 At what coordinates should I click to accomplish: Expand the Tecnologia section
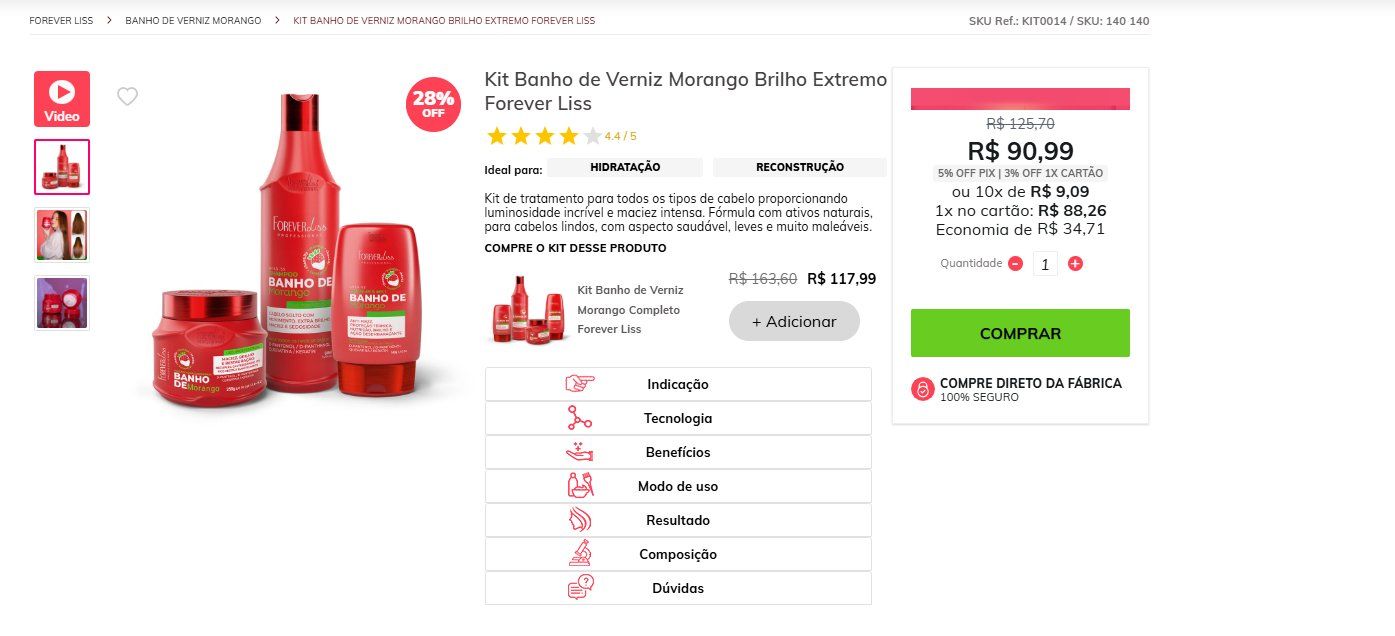pos(678,418)
